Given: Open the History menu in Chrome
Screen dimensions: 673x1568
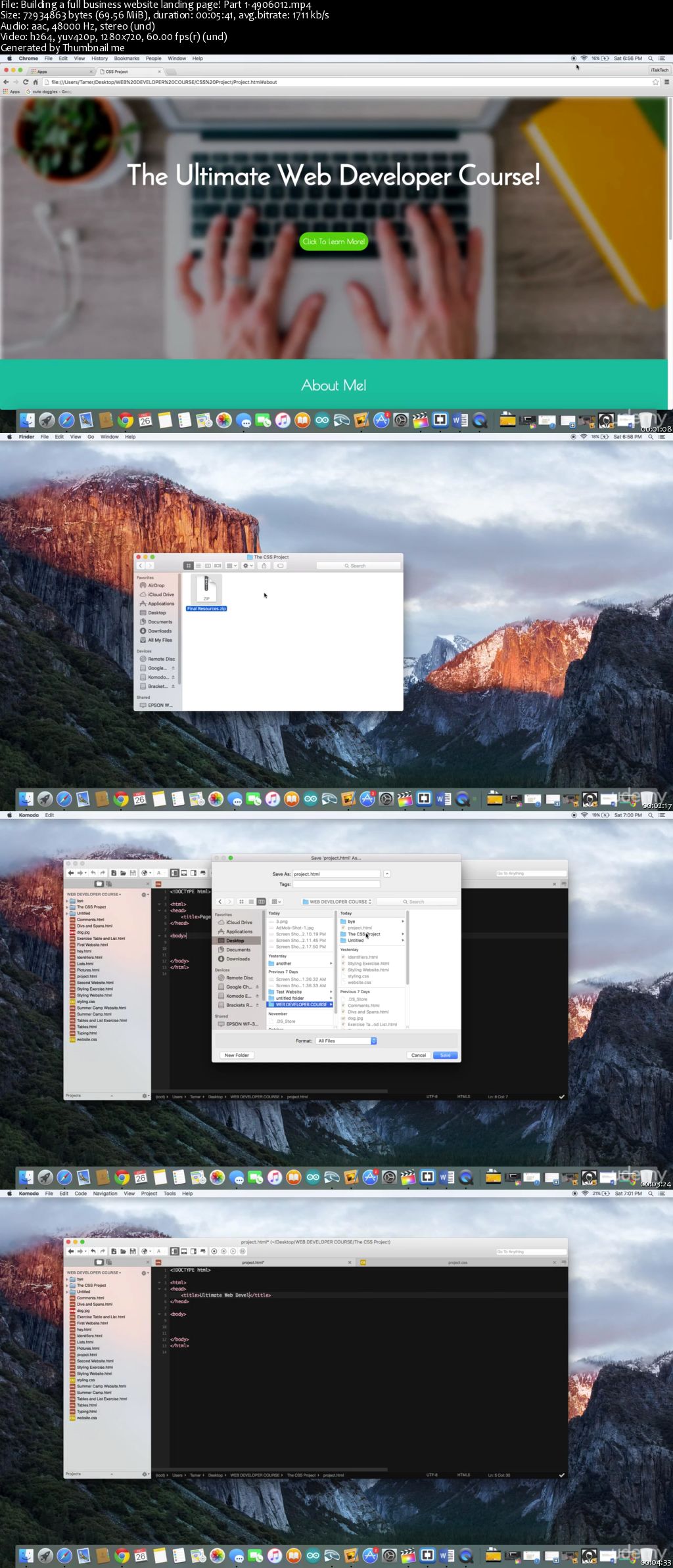Looking at the screenshot, I should 99,58.
